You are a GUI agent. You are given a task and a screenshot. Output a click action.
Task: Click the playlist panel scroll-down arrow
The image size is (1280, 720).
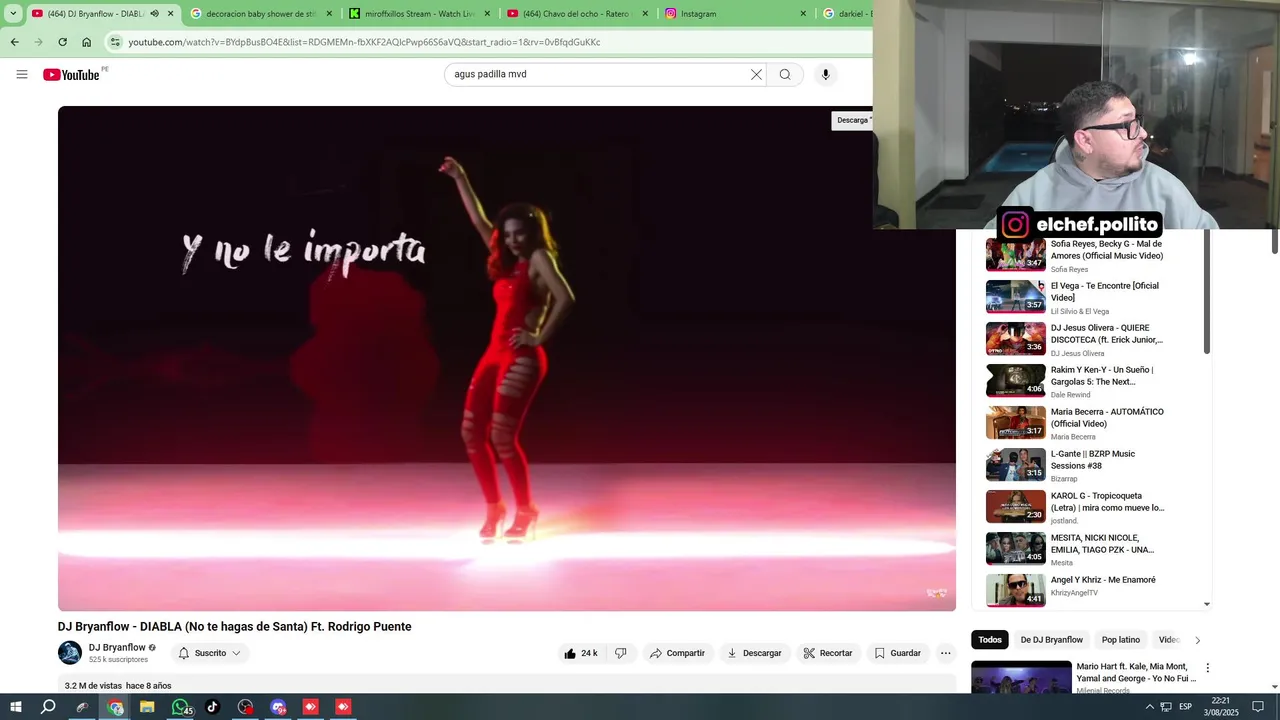click(x=1207, y=604)
